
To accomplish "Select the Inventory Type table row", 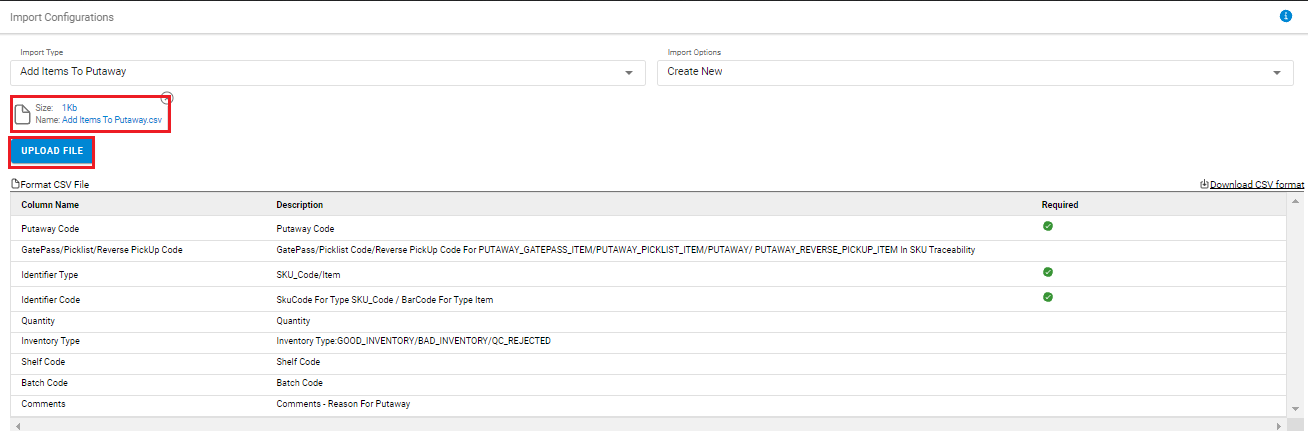I will 647,341.
